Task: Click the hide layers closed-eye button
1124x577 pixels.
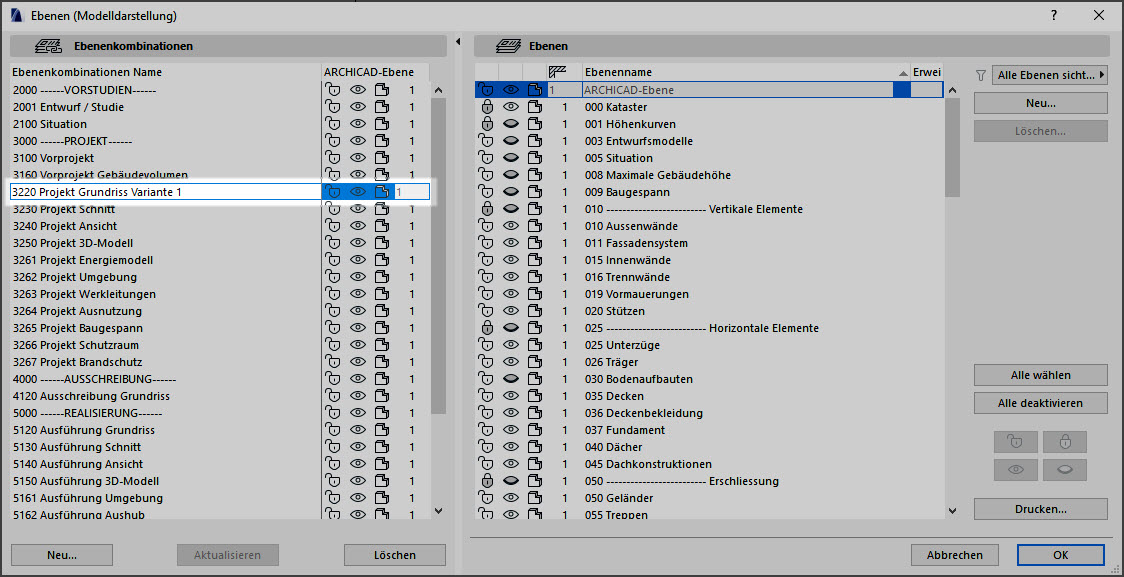Action: [1065, 470]
